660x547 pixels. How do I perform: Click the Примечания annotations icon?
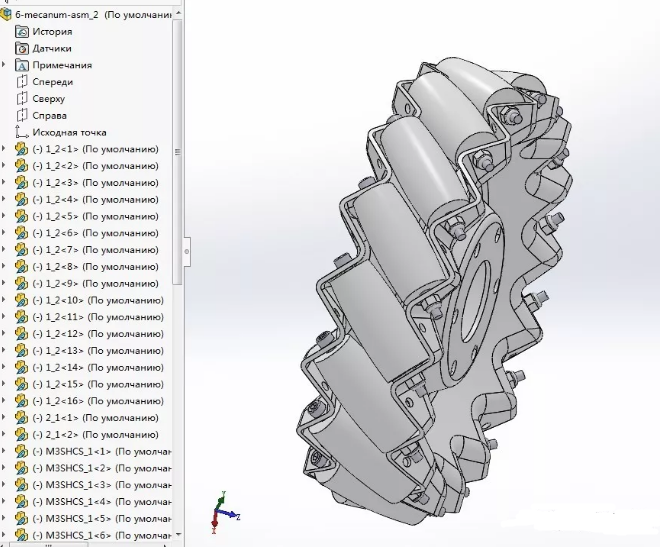(x=21, y=65)
